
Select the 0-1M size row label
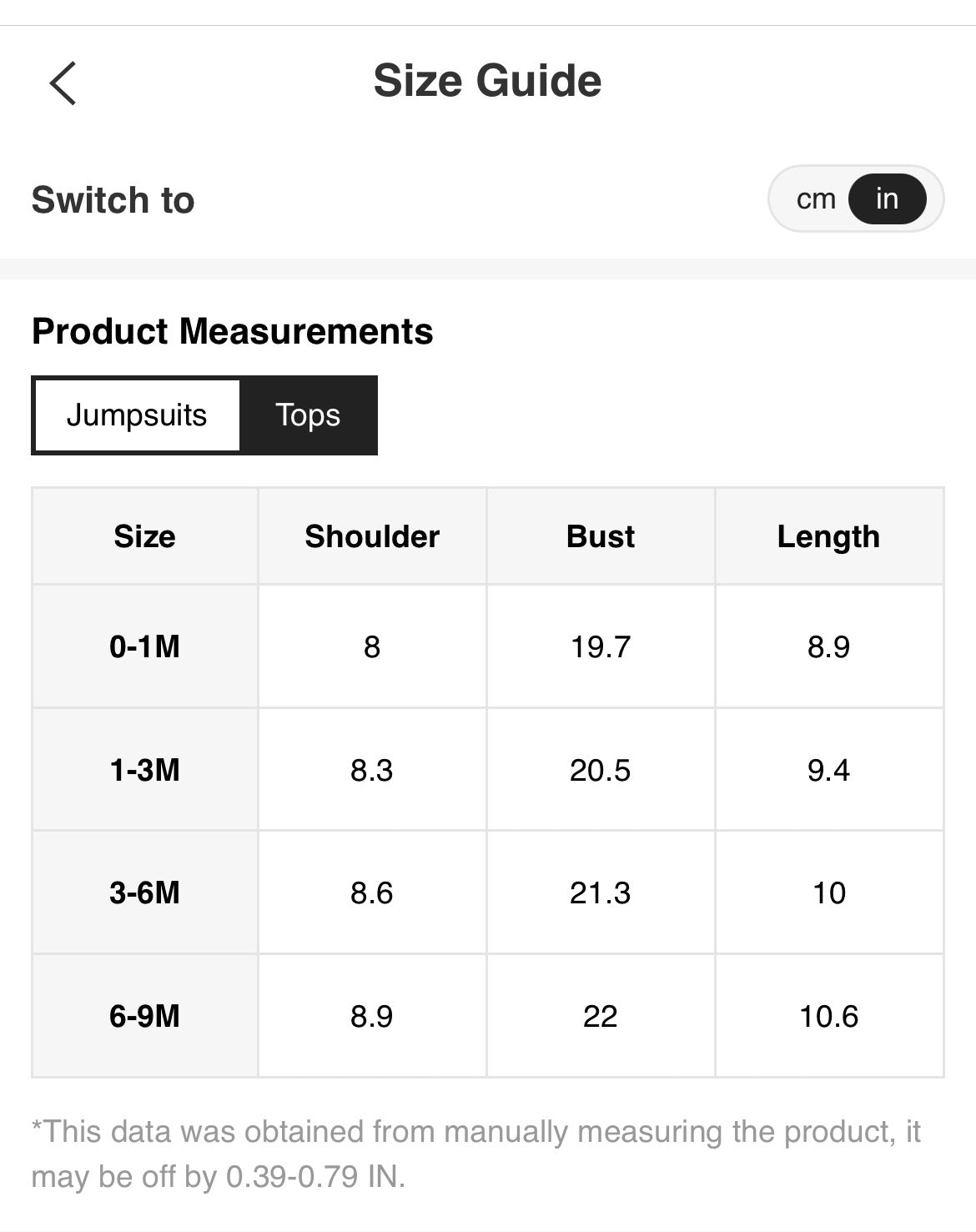click(x=144, y=646)
